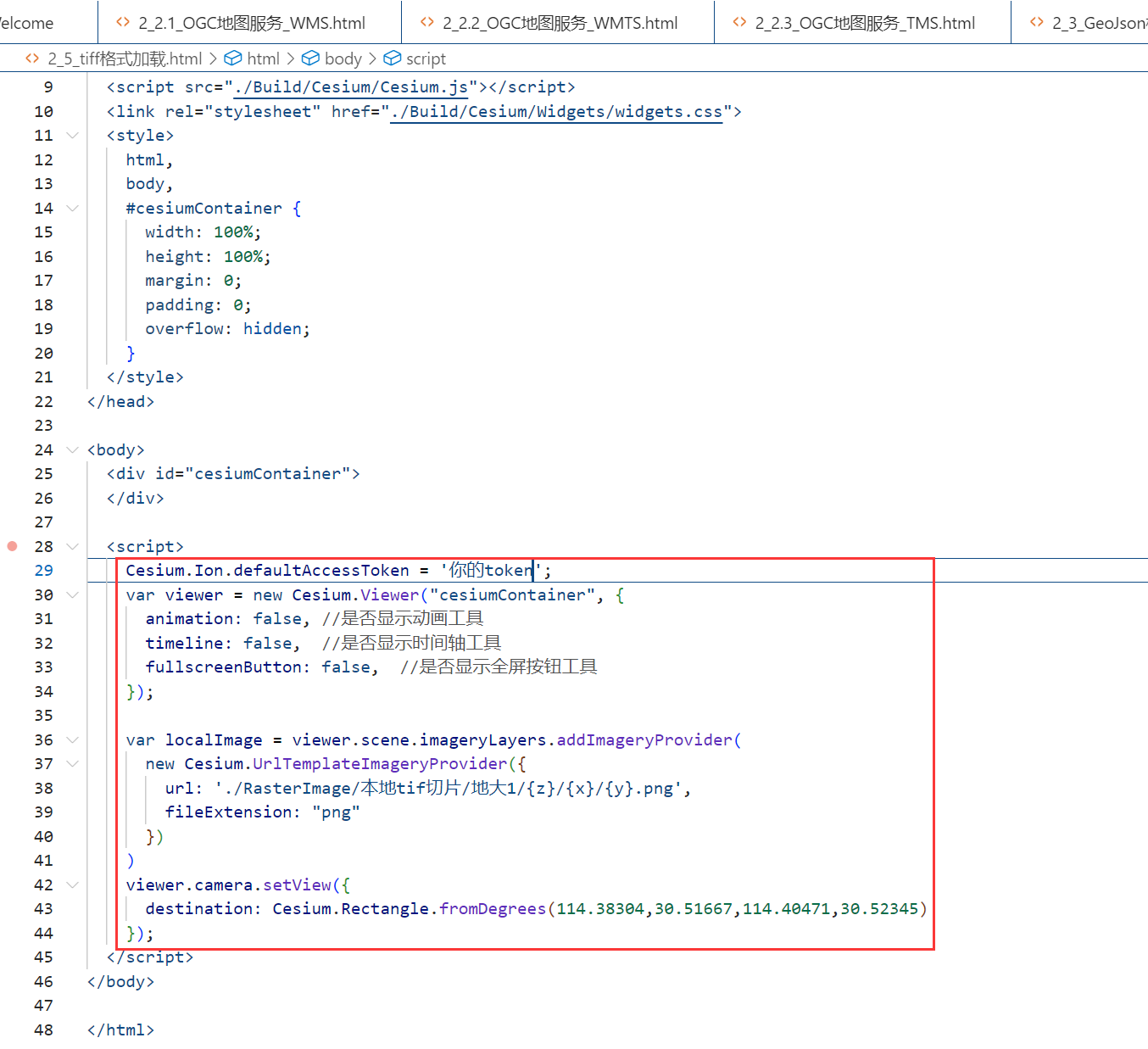Select the 2_2.3_OGC地图服务_TMS.html tab
The height and width of the screenshot is (1049, 1148).
tap(863, 23)
